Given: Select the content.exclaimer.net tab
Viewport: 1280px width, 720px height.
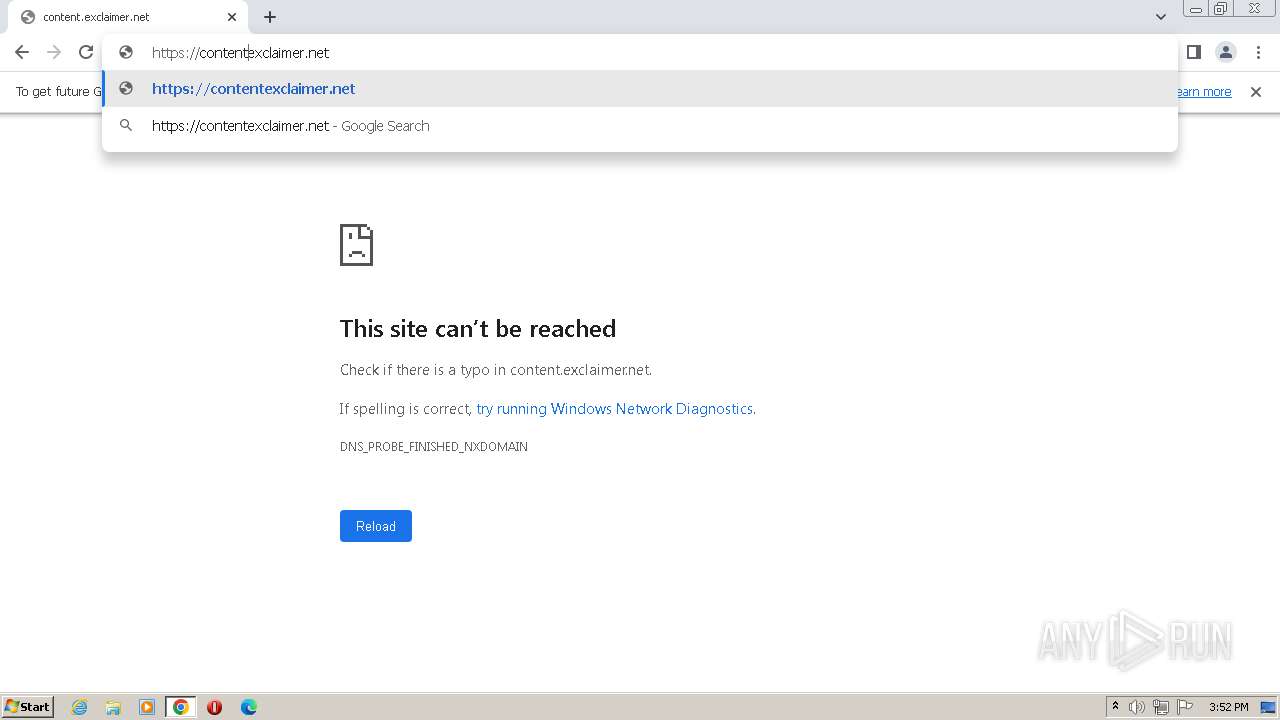Looking at the screenshot, I should (x=128, y=17).
